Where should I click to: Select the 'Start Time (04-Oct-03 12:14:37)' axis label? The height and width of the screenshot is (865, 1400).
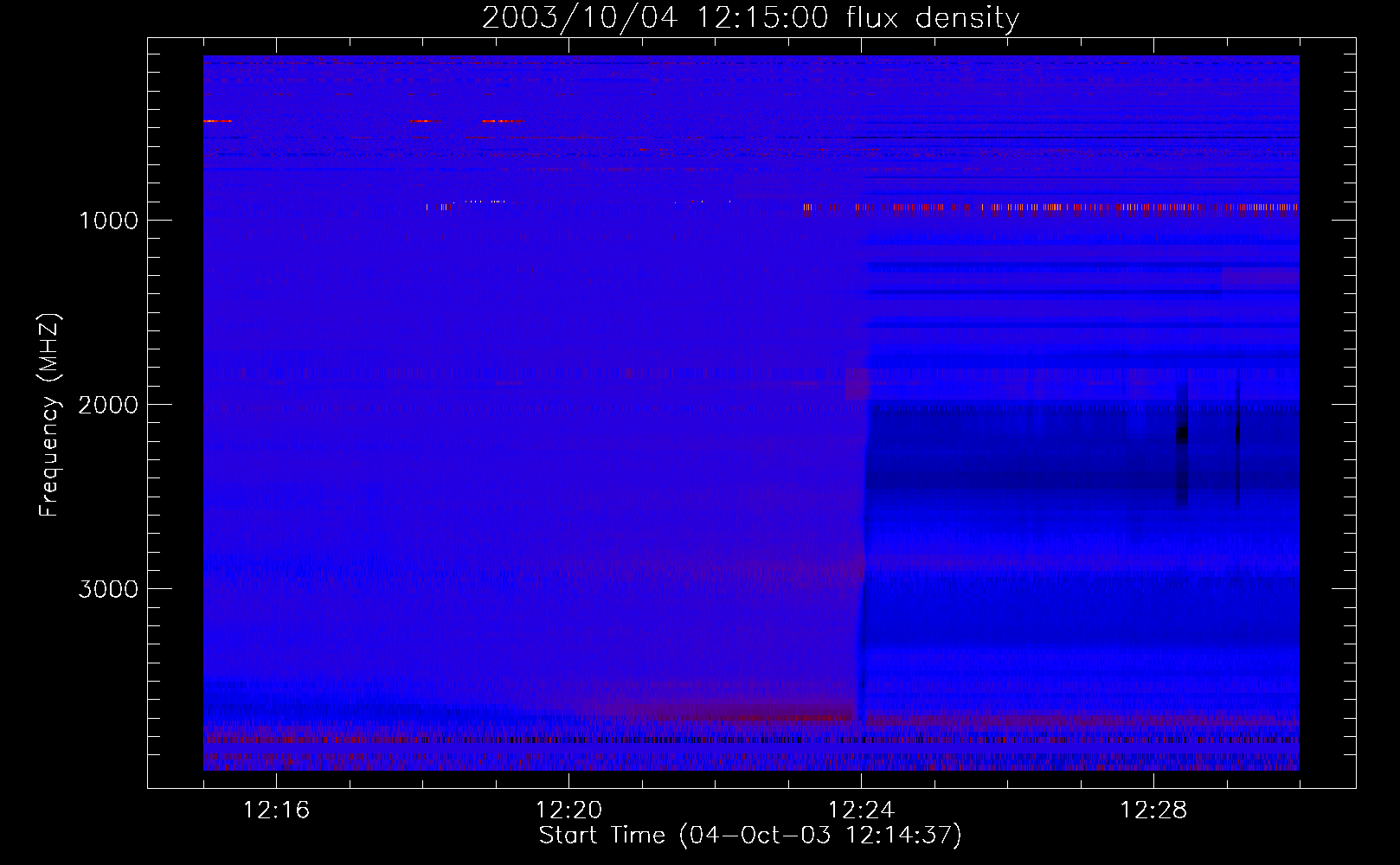click(x=750, y=836)
